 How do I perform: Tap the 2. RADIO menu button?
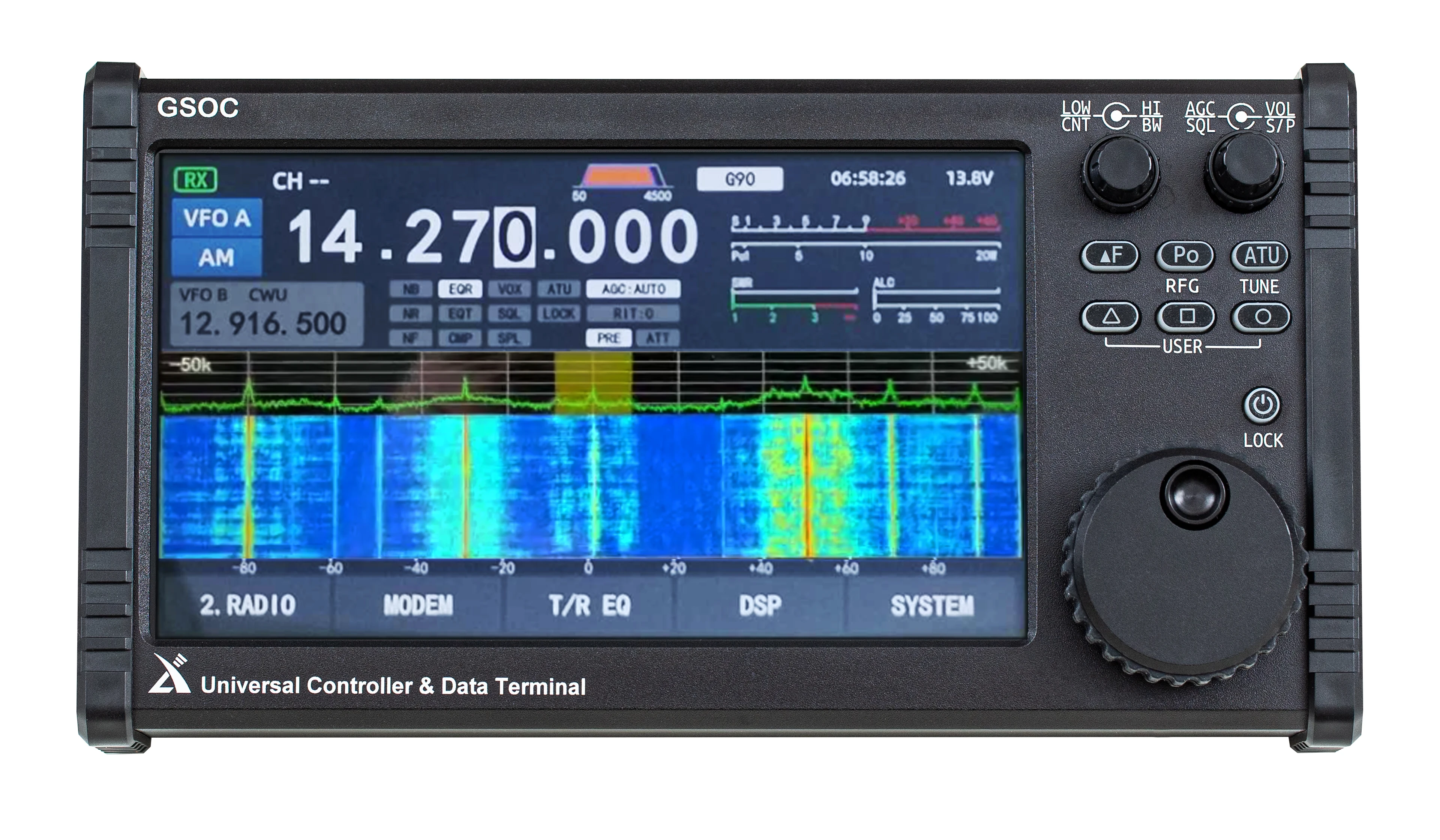click(247, 605)
